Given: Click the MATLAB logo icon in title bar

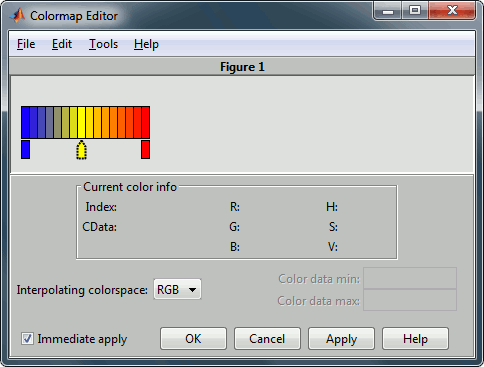Looking at the screenshot, I should [x=18, y=15].
